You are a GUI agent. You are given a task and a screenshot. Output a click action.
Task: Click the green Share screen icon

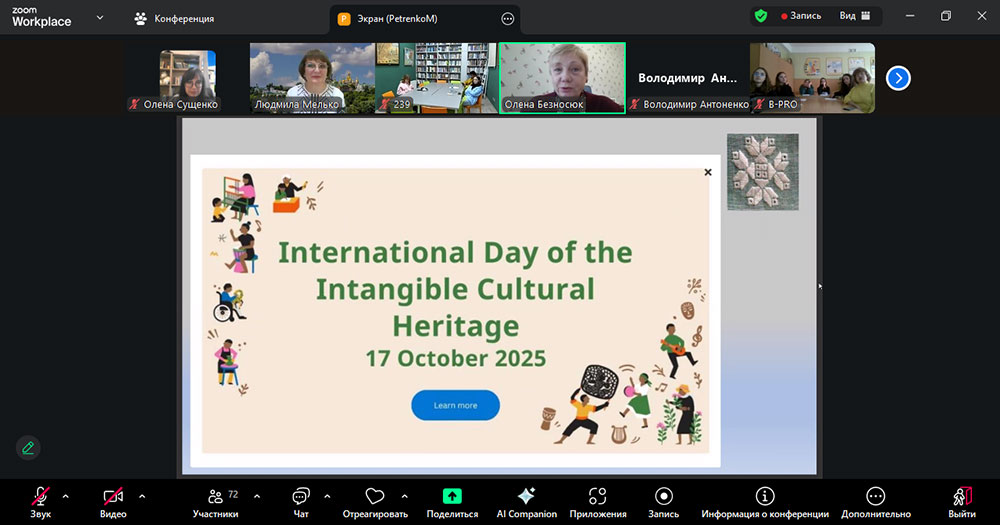[452, 496]
